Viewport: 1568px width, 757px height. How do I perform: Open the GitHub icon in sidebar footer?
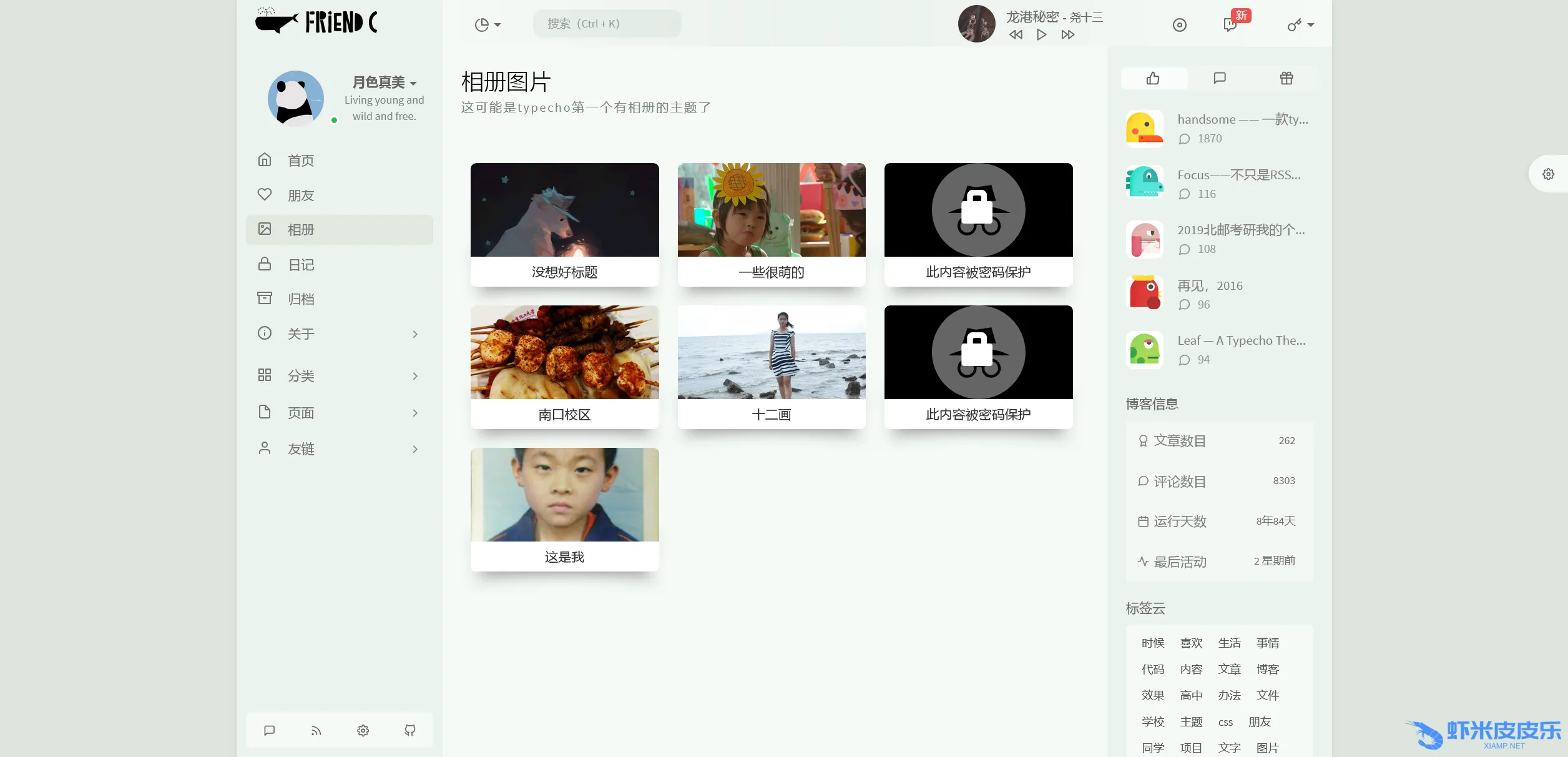point(409,731)
